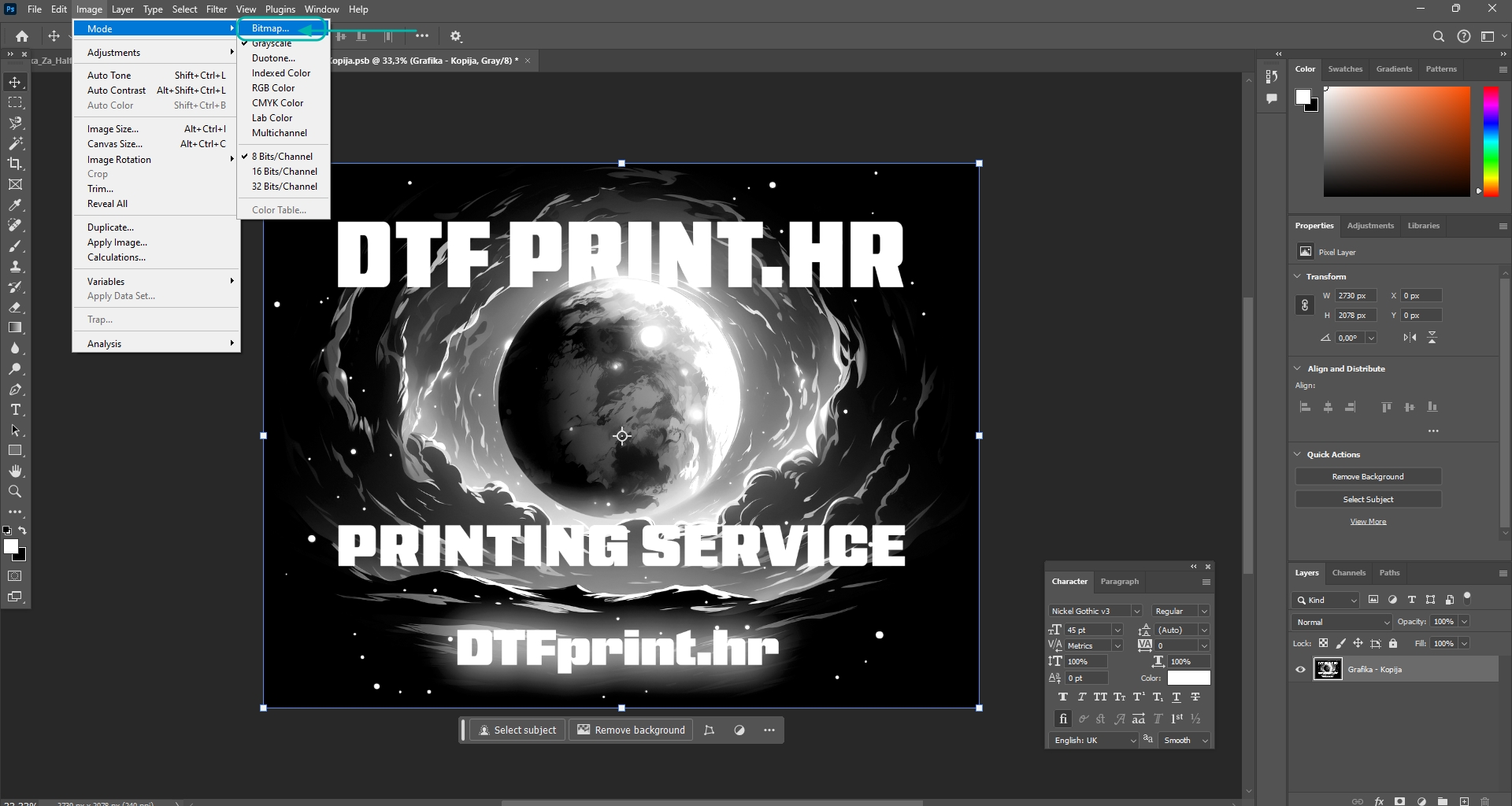Open the font family dropdown Nickel Gothic v3
1512x806 pixels.
(1095, 611)
